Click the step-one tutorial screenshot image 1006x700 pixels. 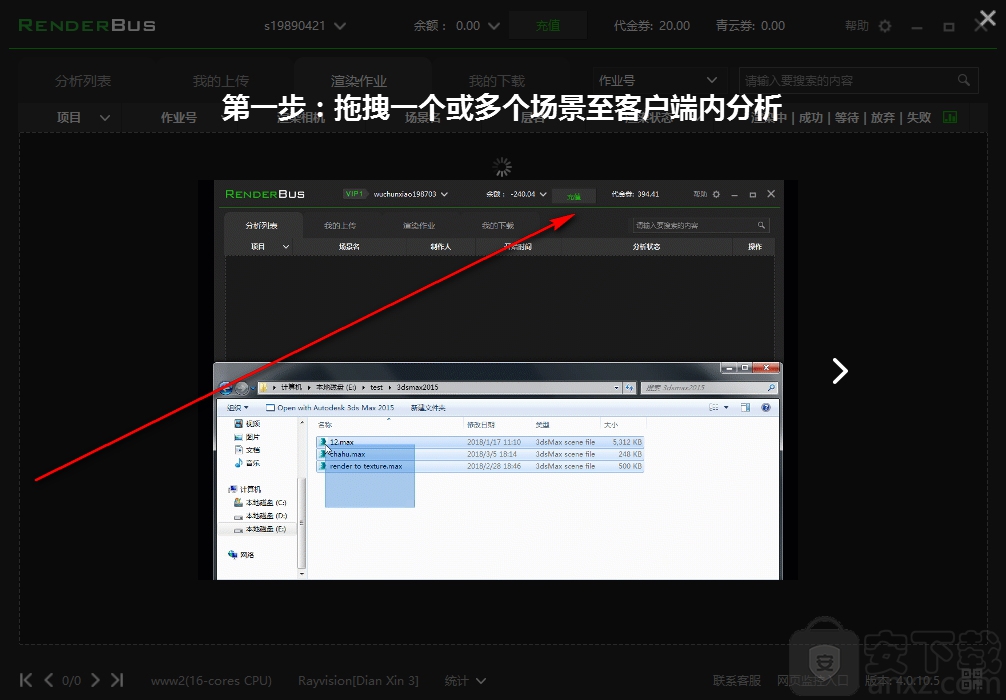[498, 380]
